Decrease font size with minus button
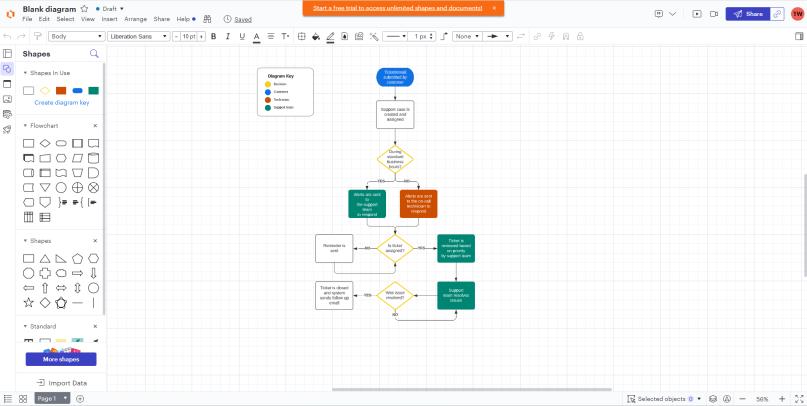The height and width of the screenshot is (406, 807). (x=176, y=37)
